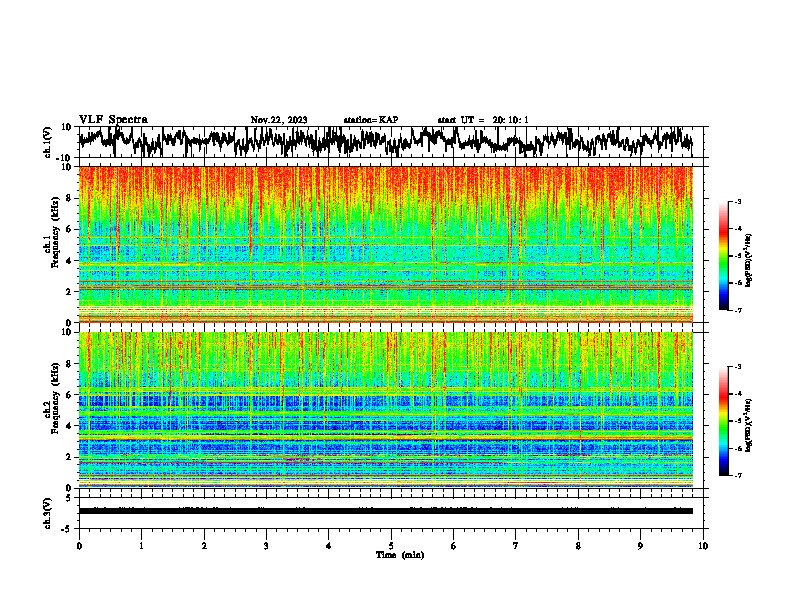The width and height of the screenshot is (792, 612).
Task: Click the "5" tick on ch.3(V) axis
Action: [x=70, y=498]
